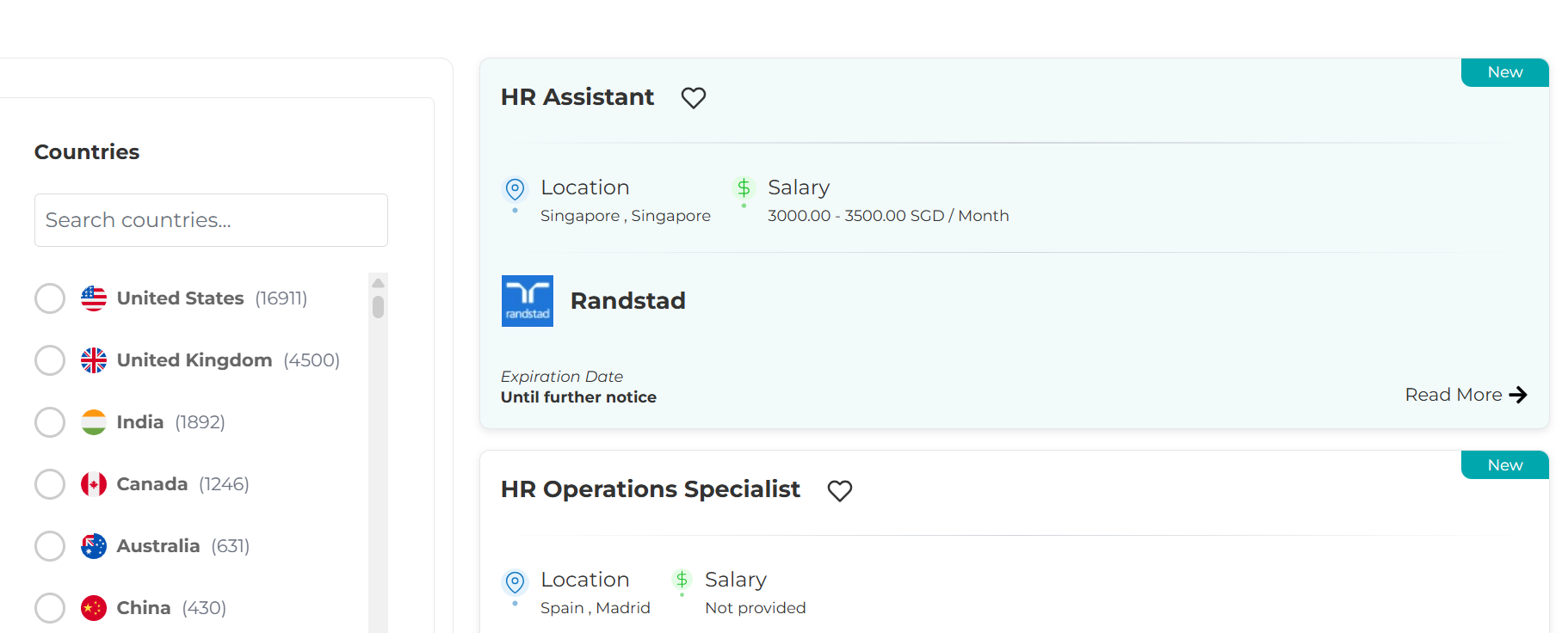Click the New badge on HR Operations Specialist
The width and height of the screenshot is (1568, 633).
[1505, 465]
